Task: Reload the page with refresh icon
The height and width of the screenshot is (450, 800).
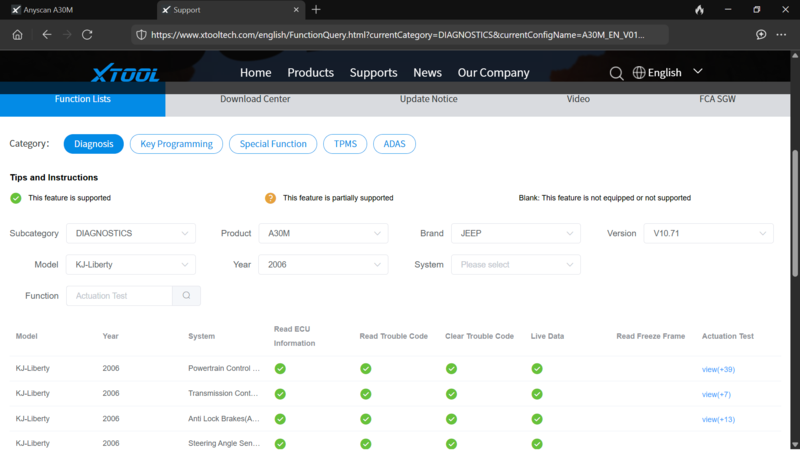Action: click(x=87, y=35)
